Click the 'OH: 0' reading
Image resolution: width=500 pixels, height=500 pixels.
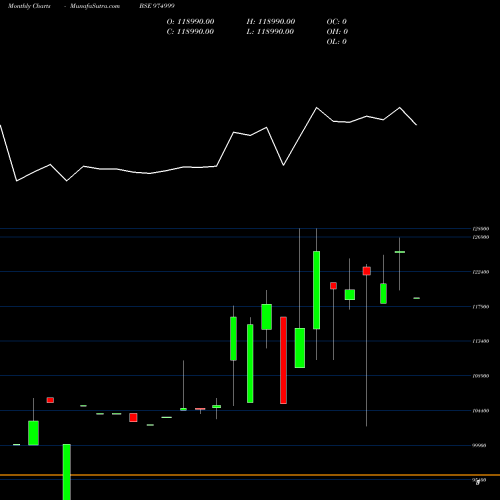pos(337,32)
